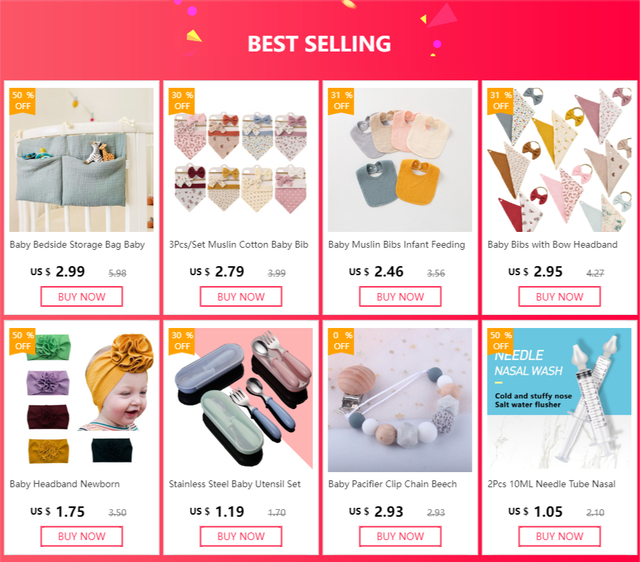The height and width of the screenshot is (562, 640).
Task: Buy the 2Pcs Needle Tube Nasal
Action: pyautogui.click(x=559, y=536)
